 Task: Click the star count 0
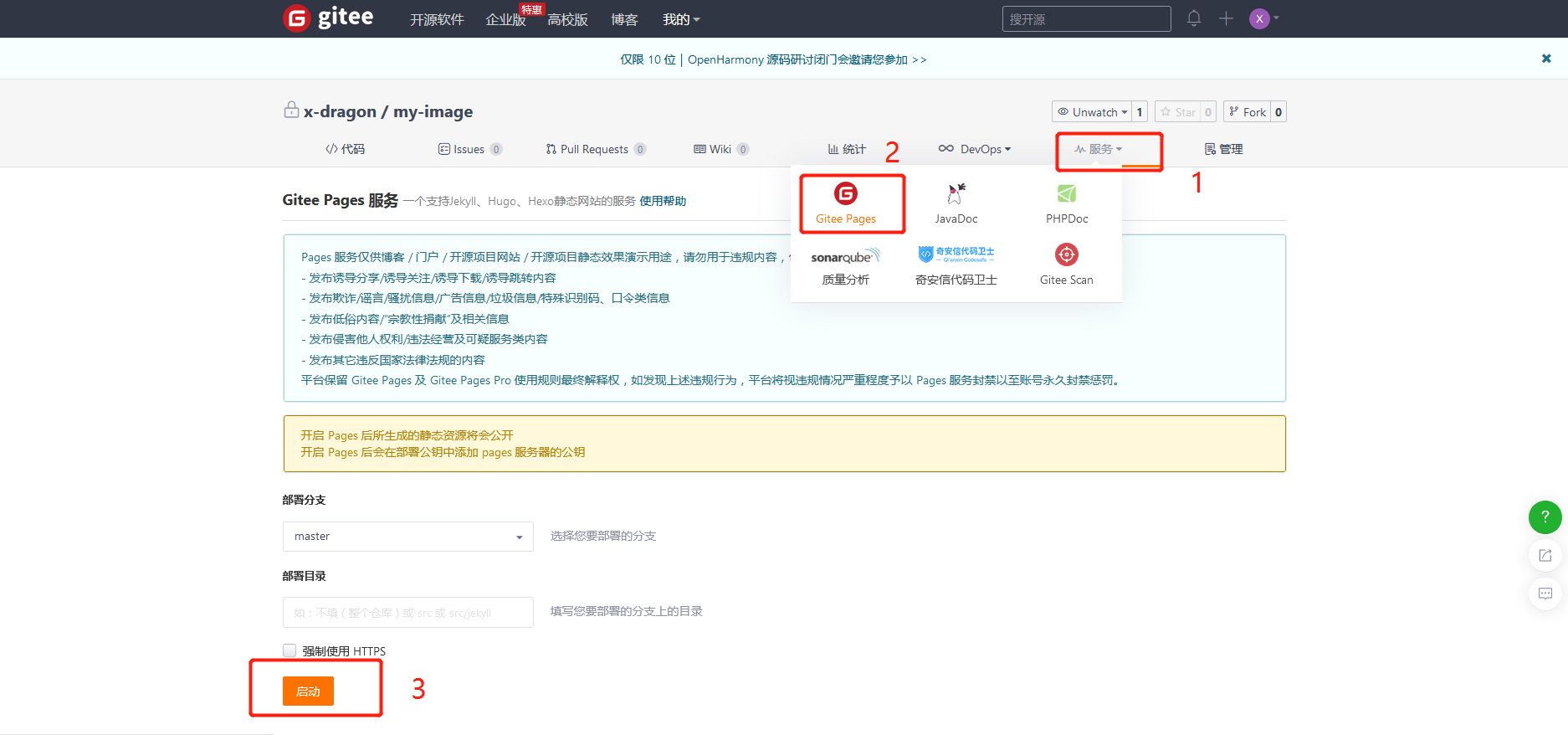pyautogui.click(x=1208, y=112)
